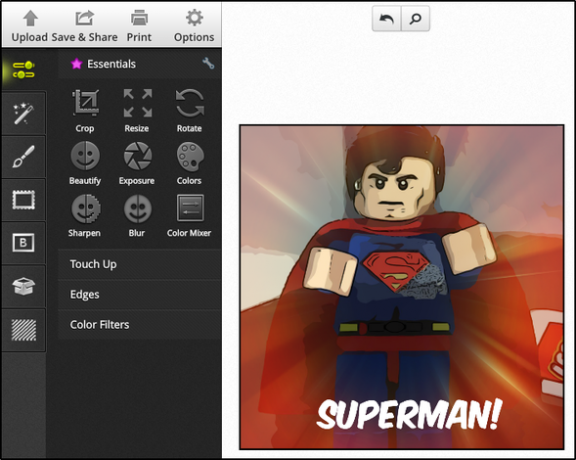Click the Upload button

(x=29, y=26)
